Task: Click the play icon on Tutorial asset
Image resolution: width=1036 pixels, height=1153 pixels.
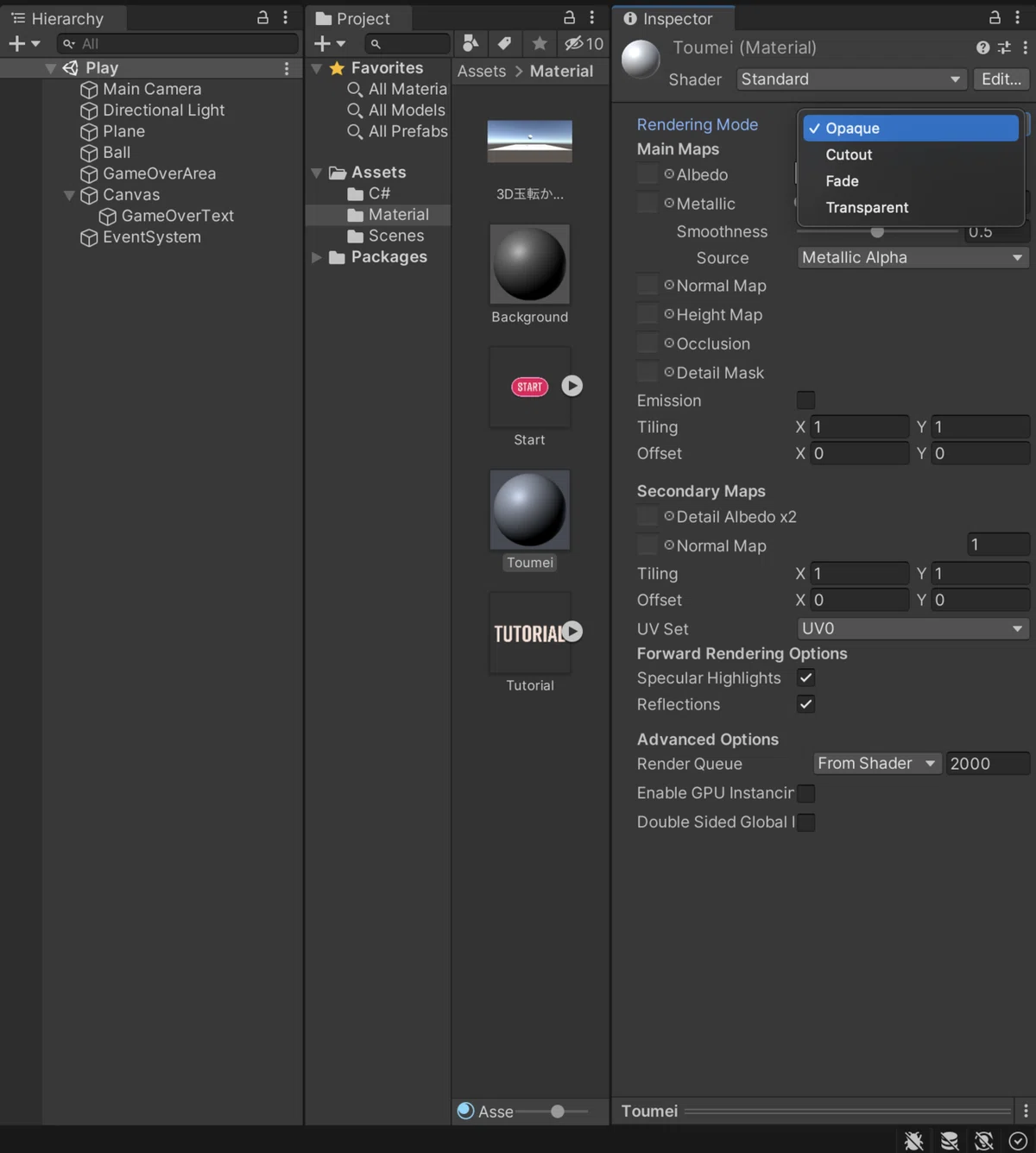Action: tap(572, 632)
